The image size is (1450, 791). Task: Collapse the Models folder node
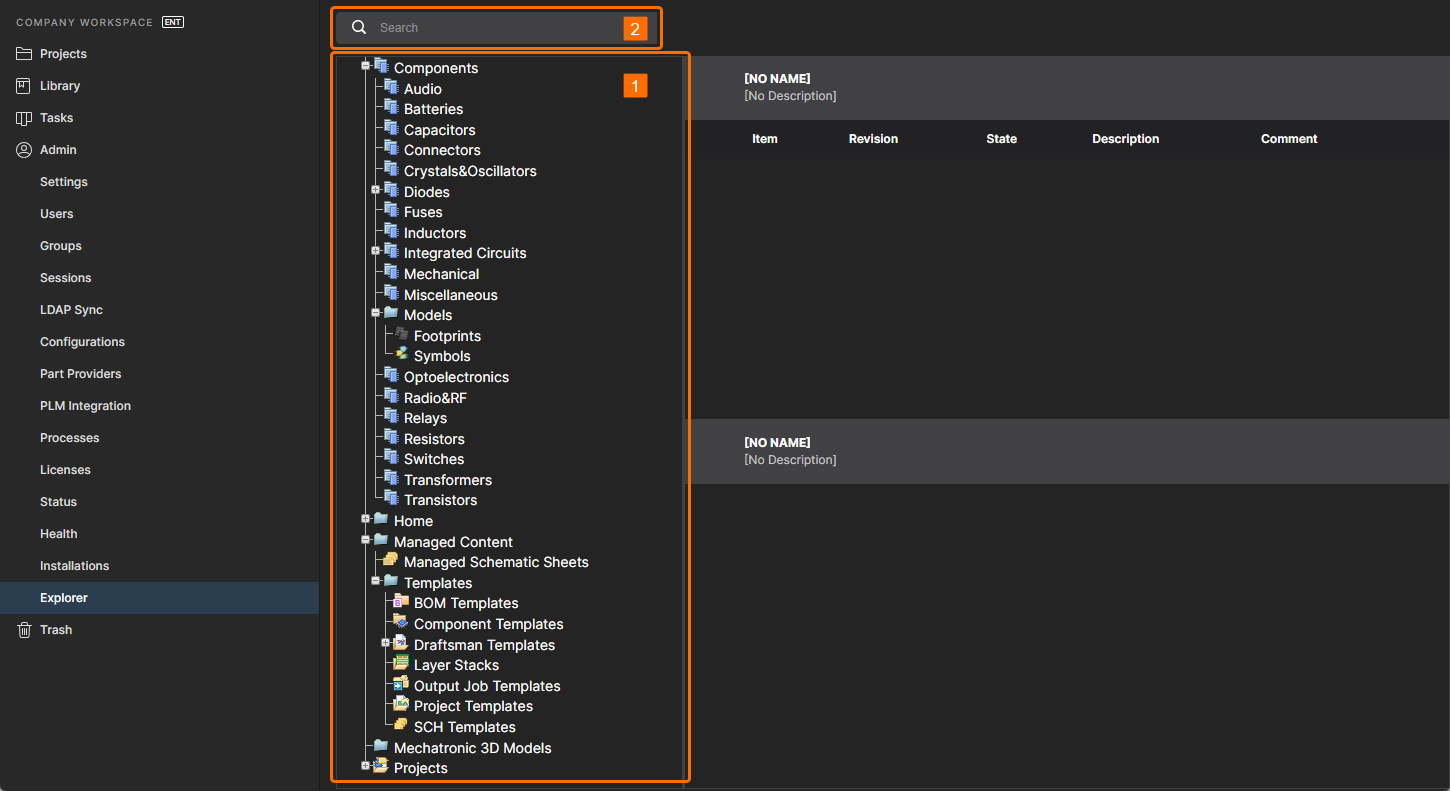point(376,313)
